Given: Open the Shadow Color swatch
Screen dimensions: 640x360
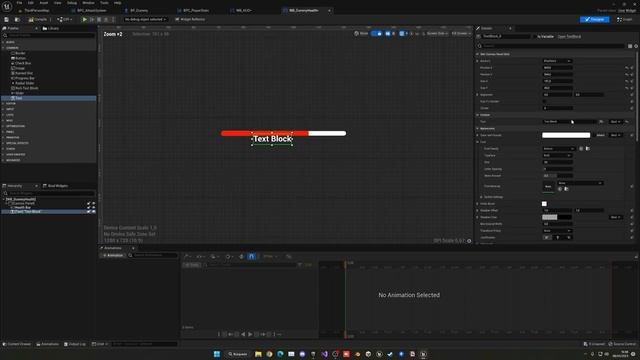Looking at the screenshot, I should (557, 217).
